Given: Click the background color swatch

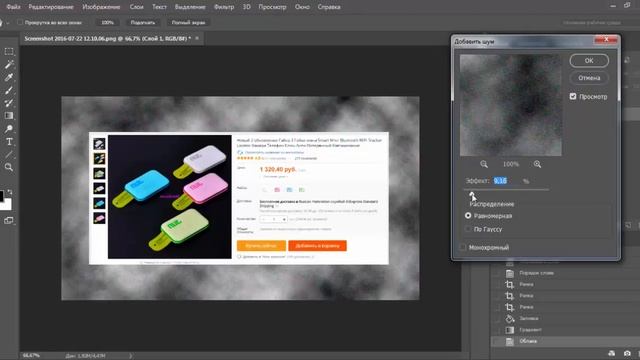Looking at the screenshot, I should point(7,205).
